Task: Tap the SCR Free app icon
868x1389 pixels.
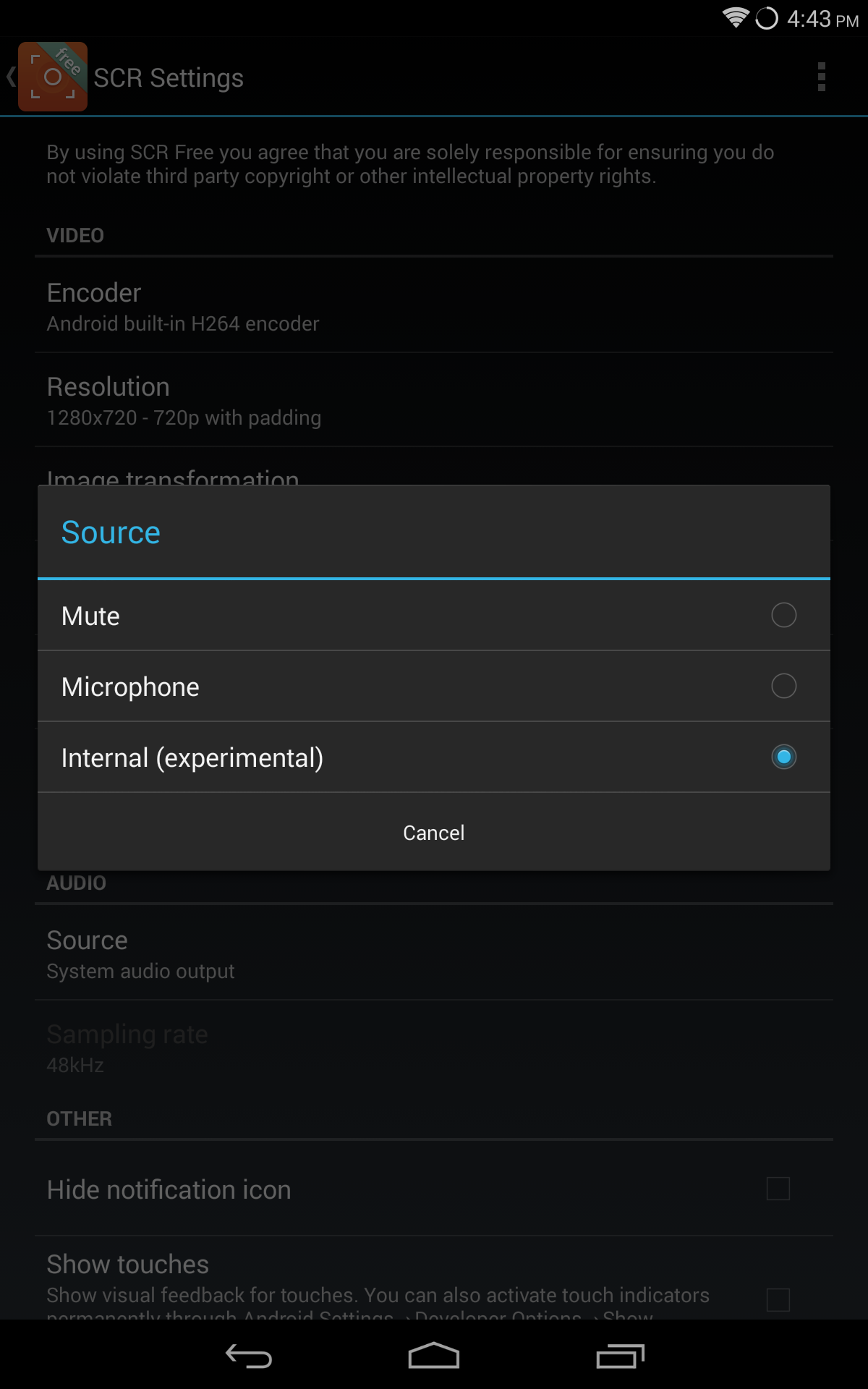Action: (53, 76)
